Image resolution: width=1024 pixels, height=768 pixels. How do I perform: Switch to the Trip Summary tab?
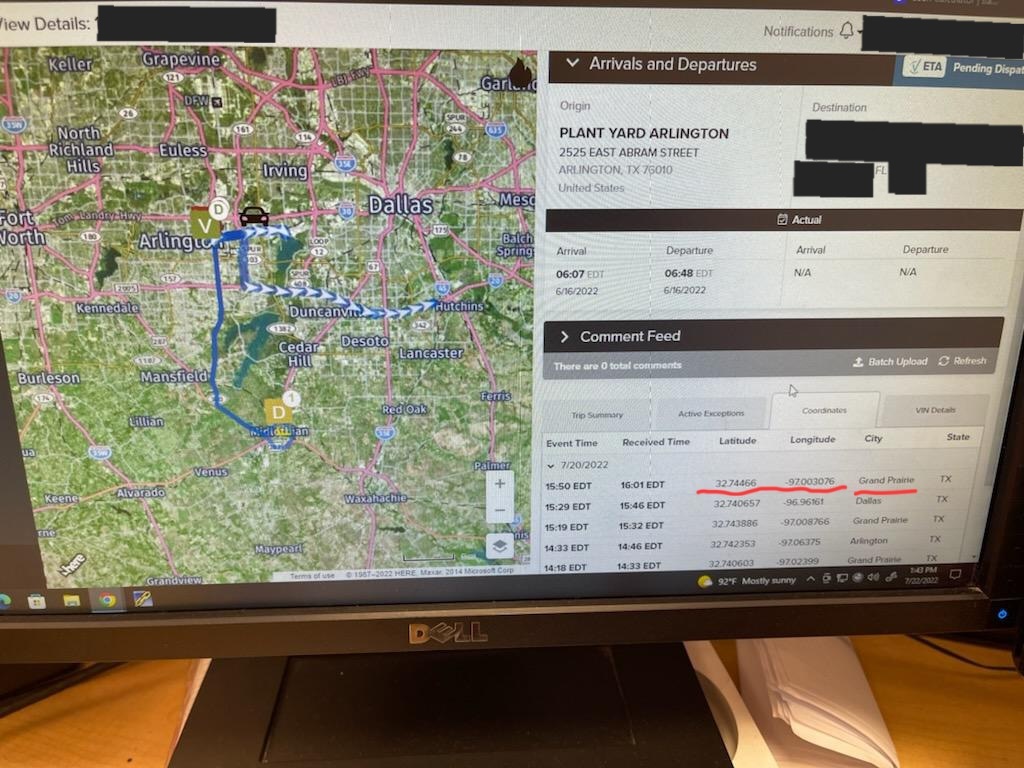pyautogui.click(x=597, y=415)
